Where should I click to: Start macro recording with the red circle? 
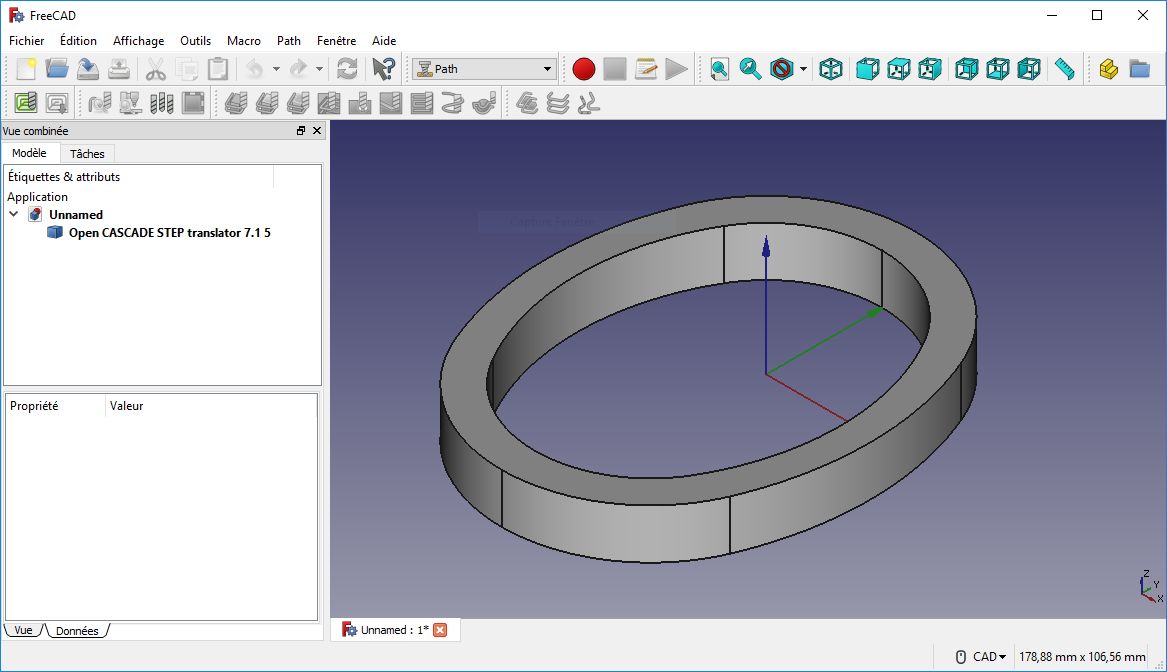pyautogui.click(x=584, y=69)
